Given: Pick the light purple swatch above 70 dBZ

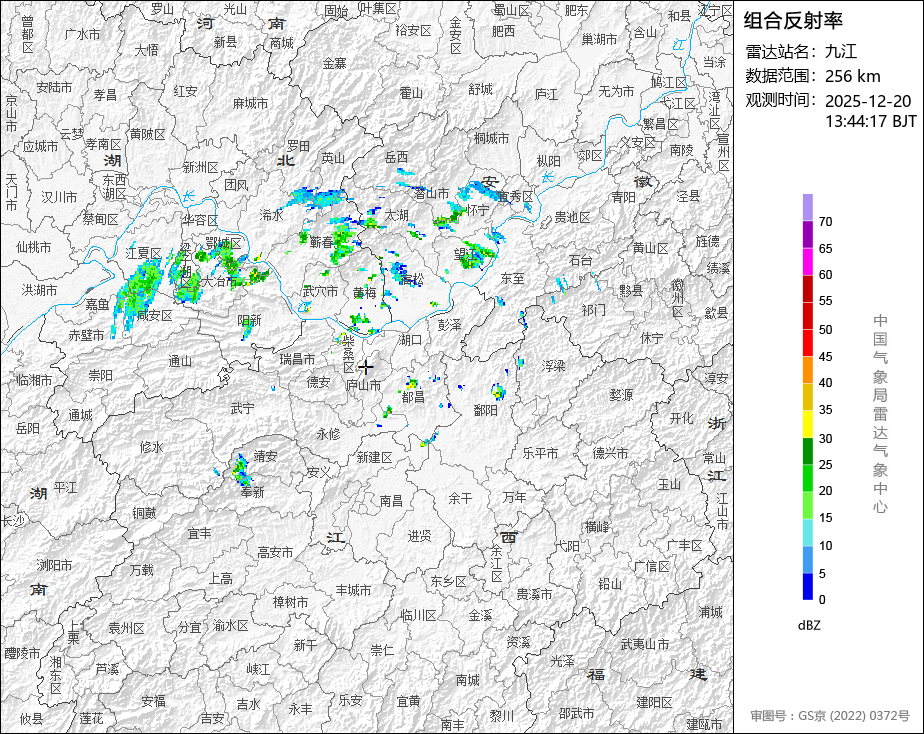Looking at the screenshot, I should pyautogui.click(x=808, y=207).
